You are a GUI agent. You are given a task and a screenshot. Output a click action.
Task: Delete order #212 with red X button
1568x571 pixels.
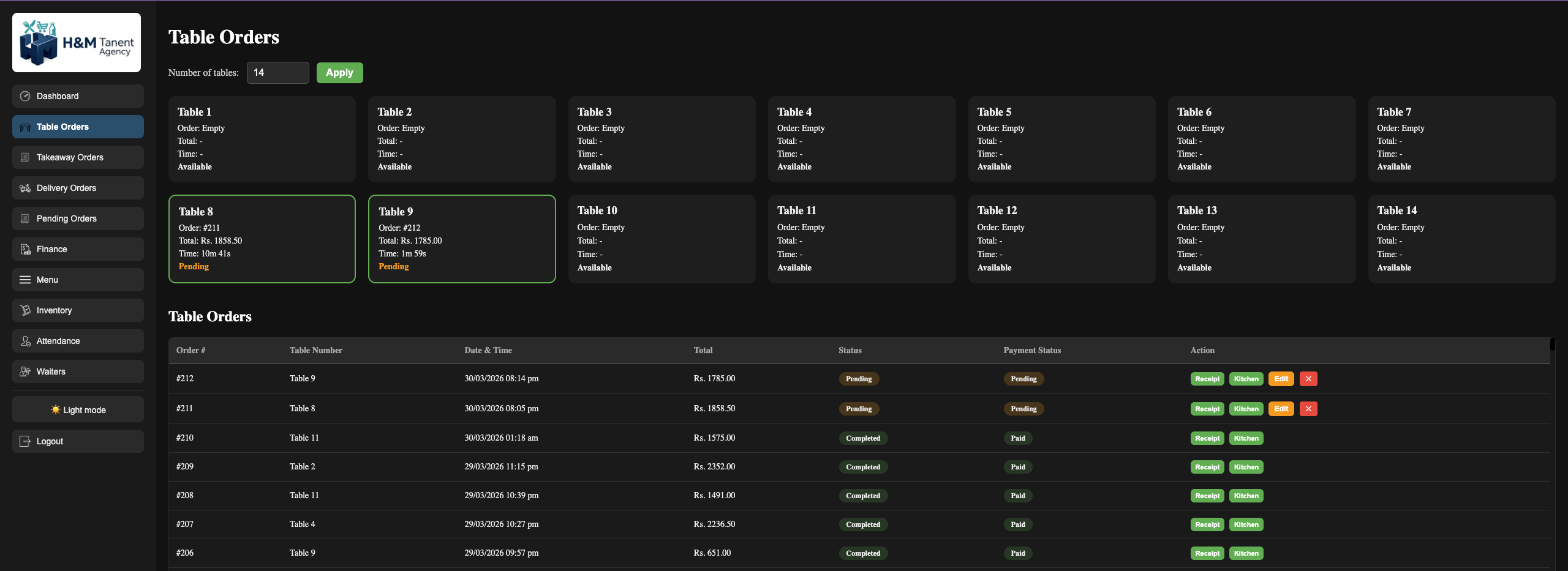tap(1308, 379)
